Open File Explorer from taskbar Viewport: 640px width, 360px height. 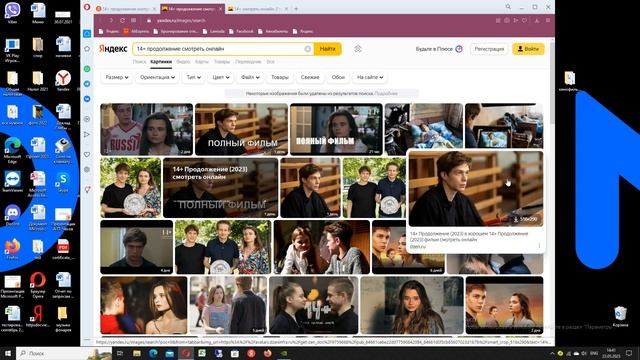[x=136, y=353]
